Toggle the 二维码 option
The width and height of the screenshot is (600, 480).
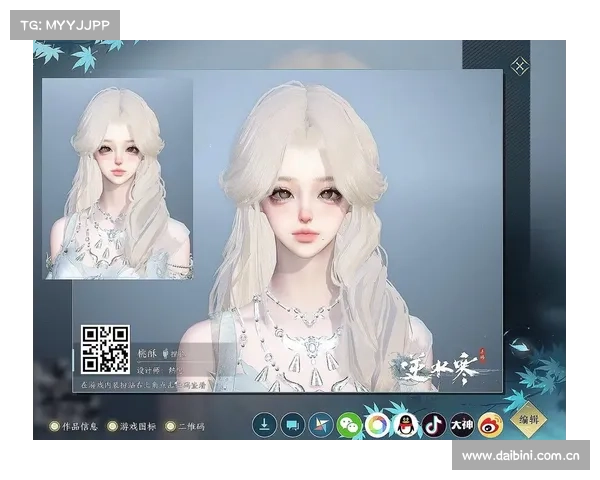pyautogui.click(x=185, y=426)
